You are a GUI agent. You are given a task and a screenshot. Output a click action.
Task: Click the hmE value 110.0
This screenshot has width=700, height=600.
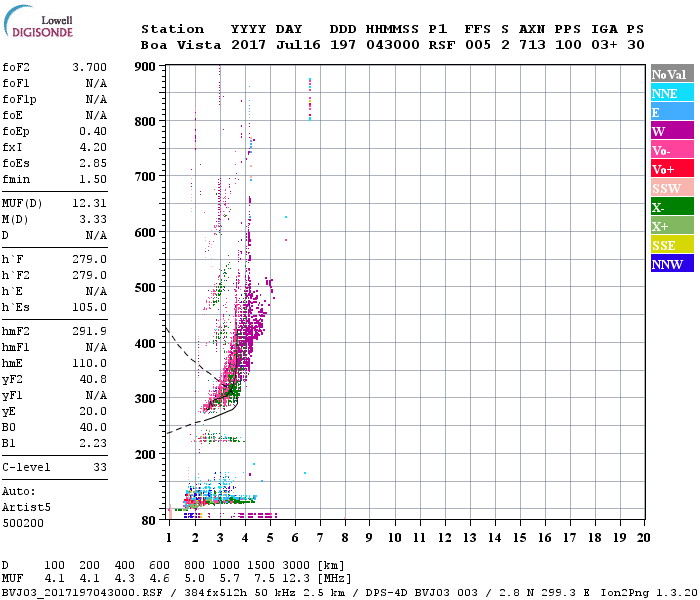click(89, 363)
